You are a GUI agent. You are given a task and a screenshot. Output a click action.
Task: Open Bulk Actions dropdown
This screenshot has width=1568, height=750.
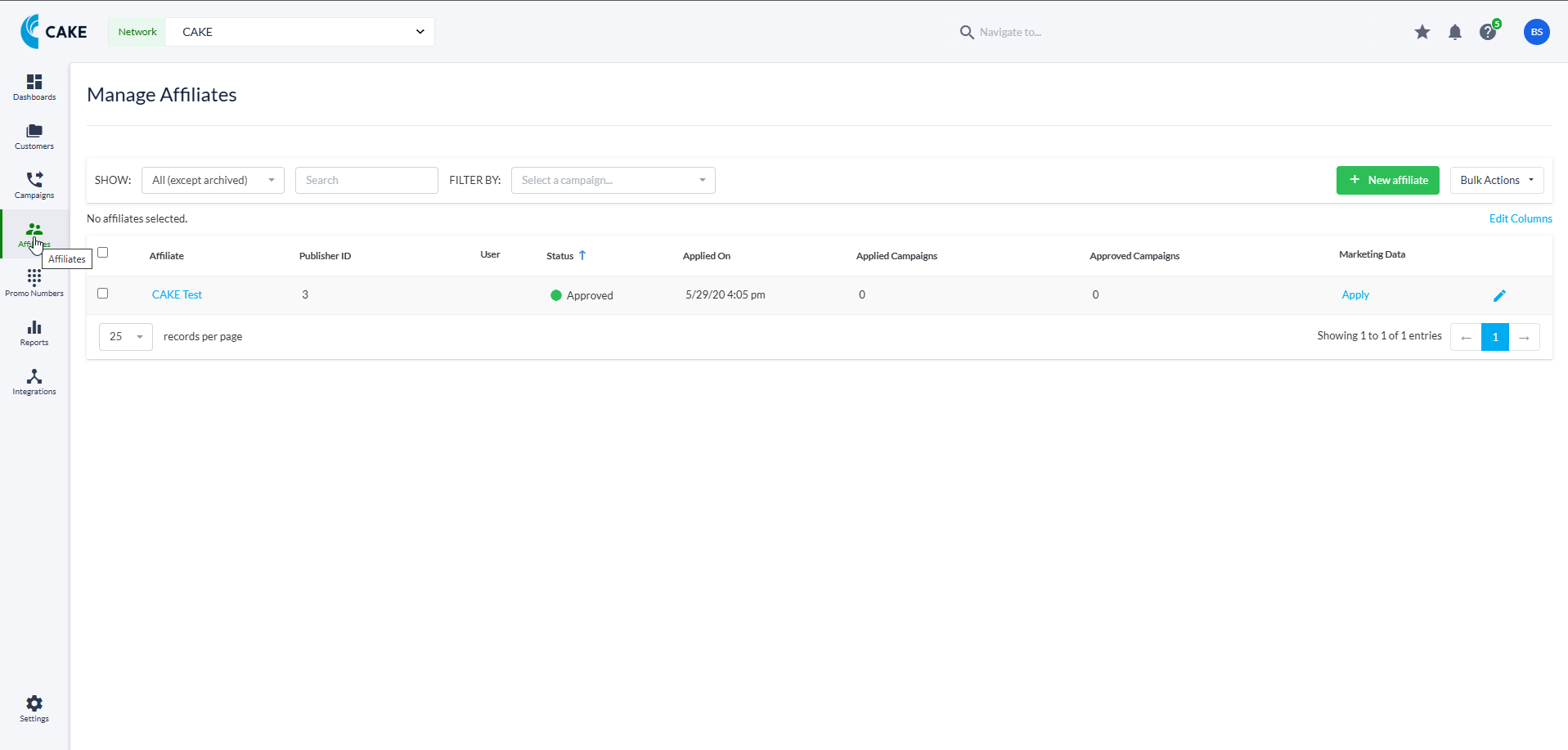1497,180
